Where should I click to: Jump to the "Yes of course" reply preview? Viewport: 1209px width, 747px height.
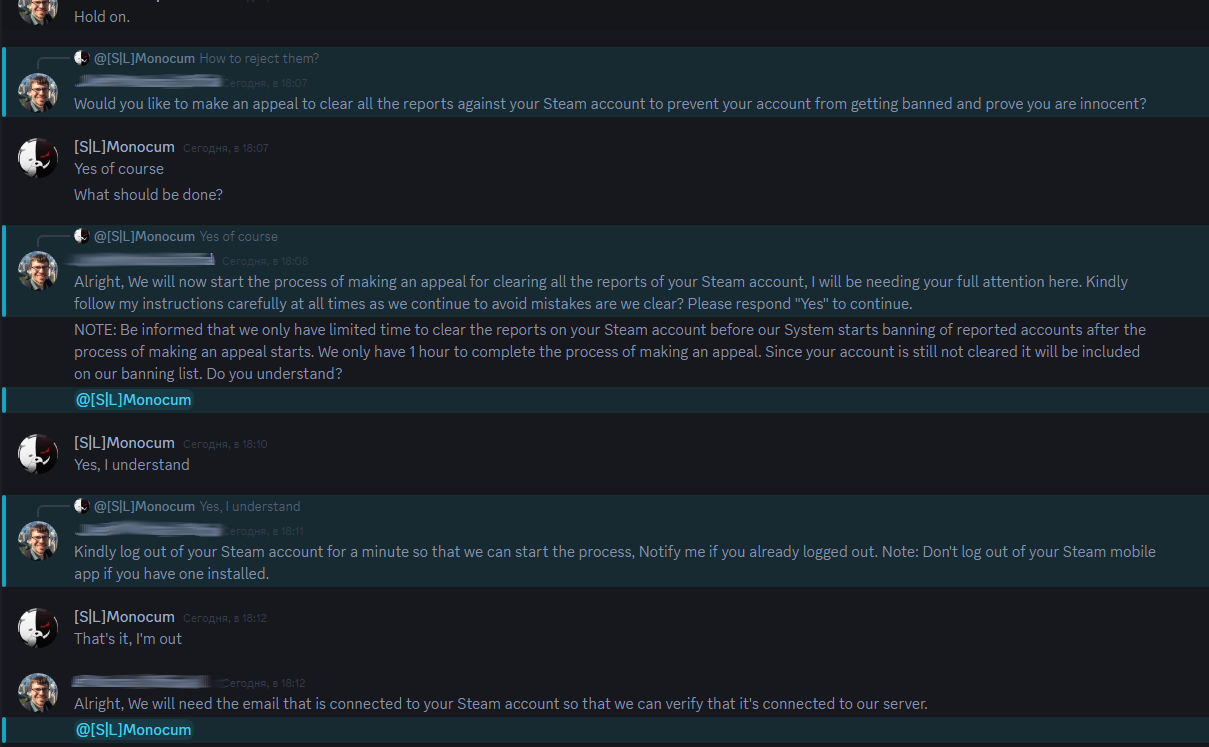point(238,236)
